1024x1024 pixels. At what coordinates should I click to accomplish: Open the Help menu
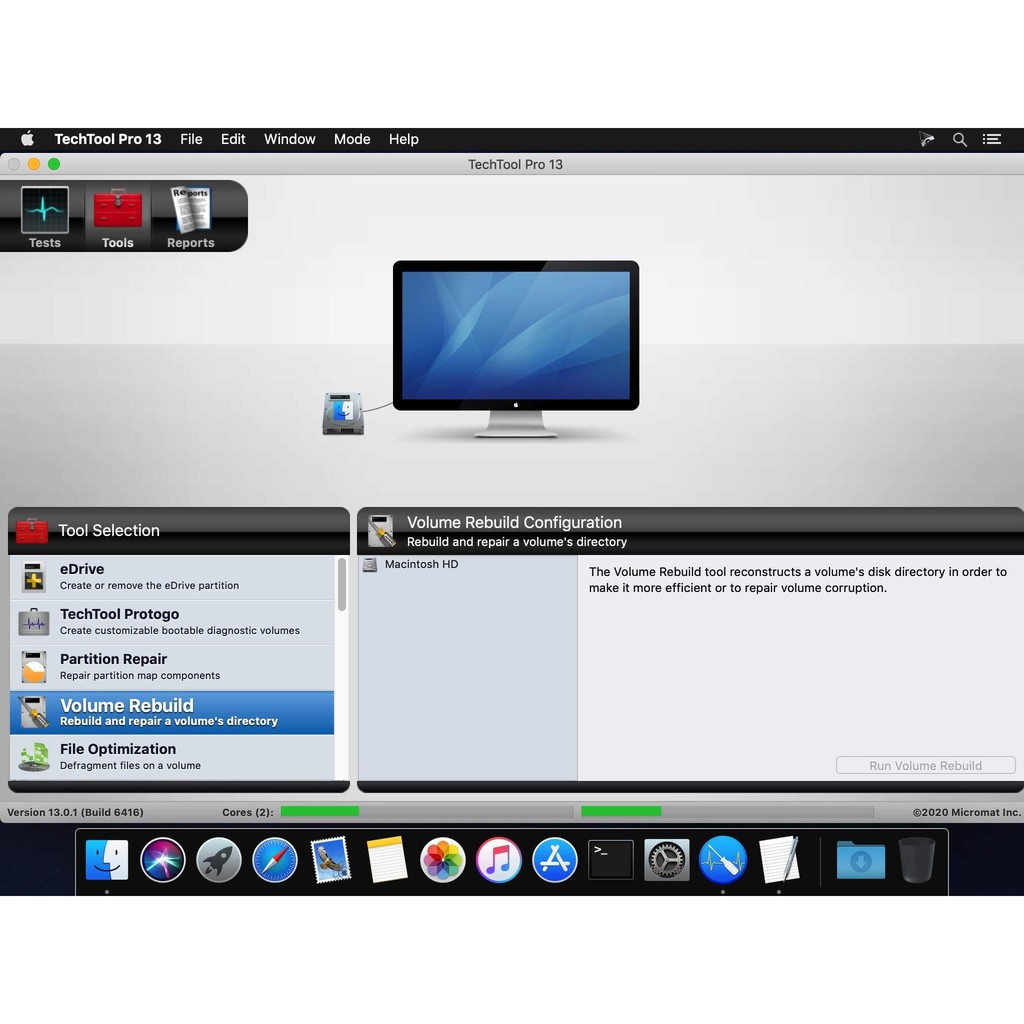(x=404, y=139)
